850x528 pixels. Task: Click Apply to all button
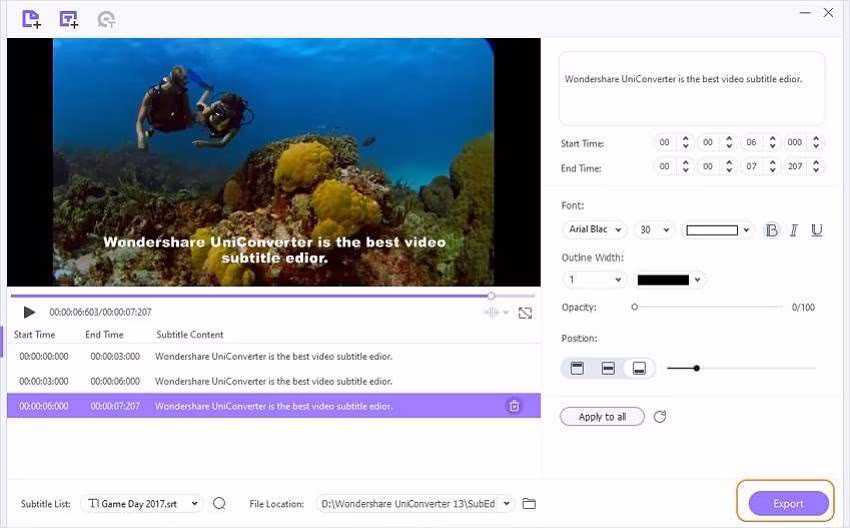click(602, 417)
